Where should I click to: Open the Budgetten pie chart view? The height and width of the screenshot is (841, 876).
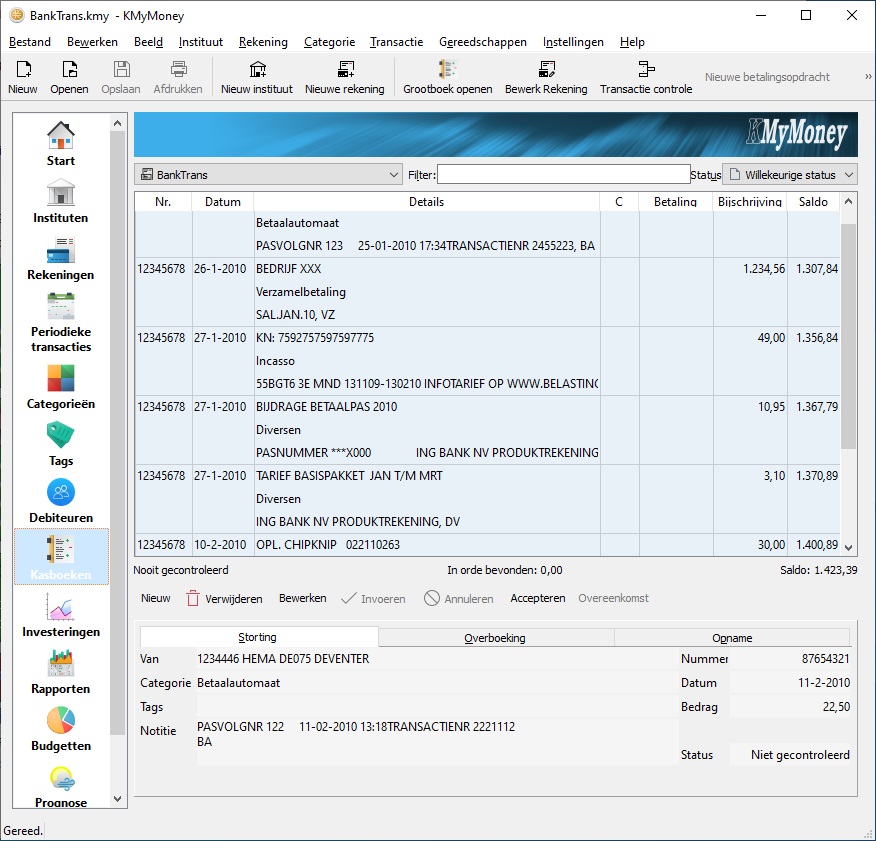61,728
